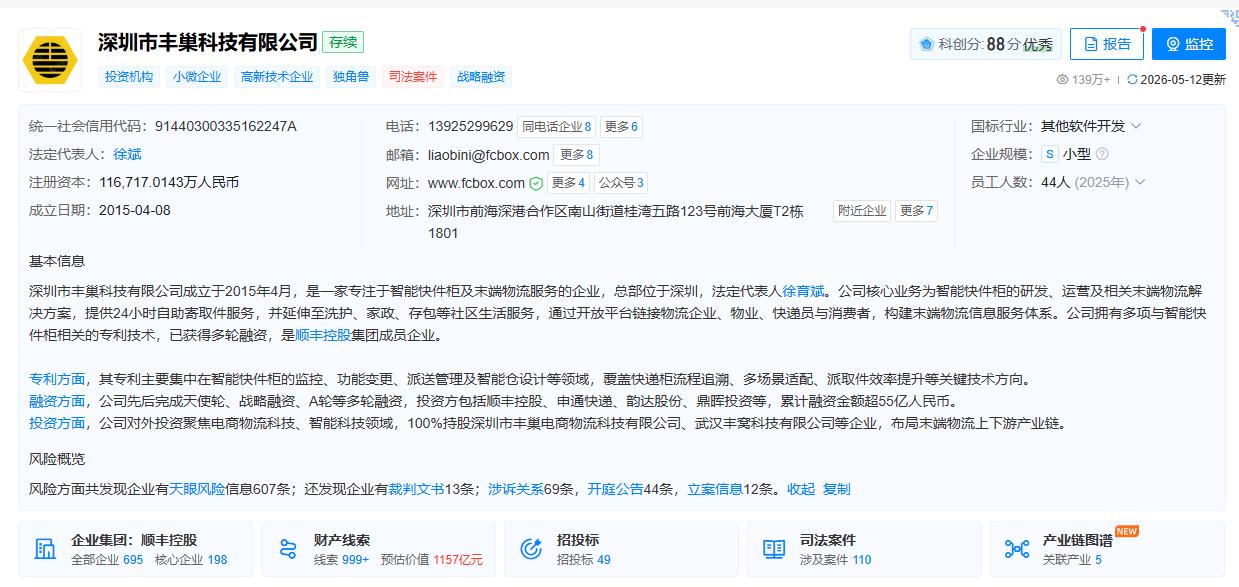Image resolution: width=1239 pixels, height=587 pixels.
Task: Open the 专利方面 link
Action: (57, 379)
